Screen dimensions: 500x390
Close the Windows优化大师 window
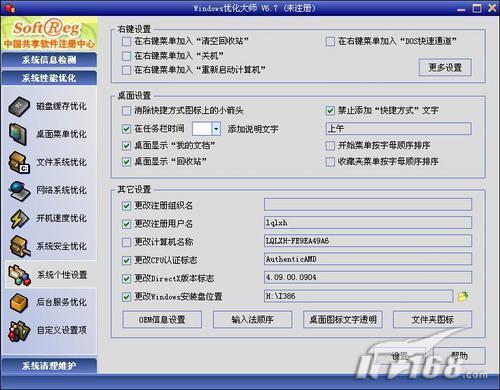point(492,8)
